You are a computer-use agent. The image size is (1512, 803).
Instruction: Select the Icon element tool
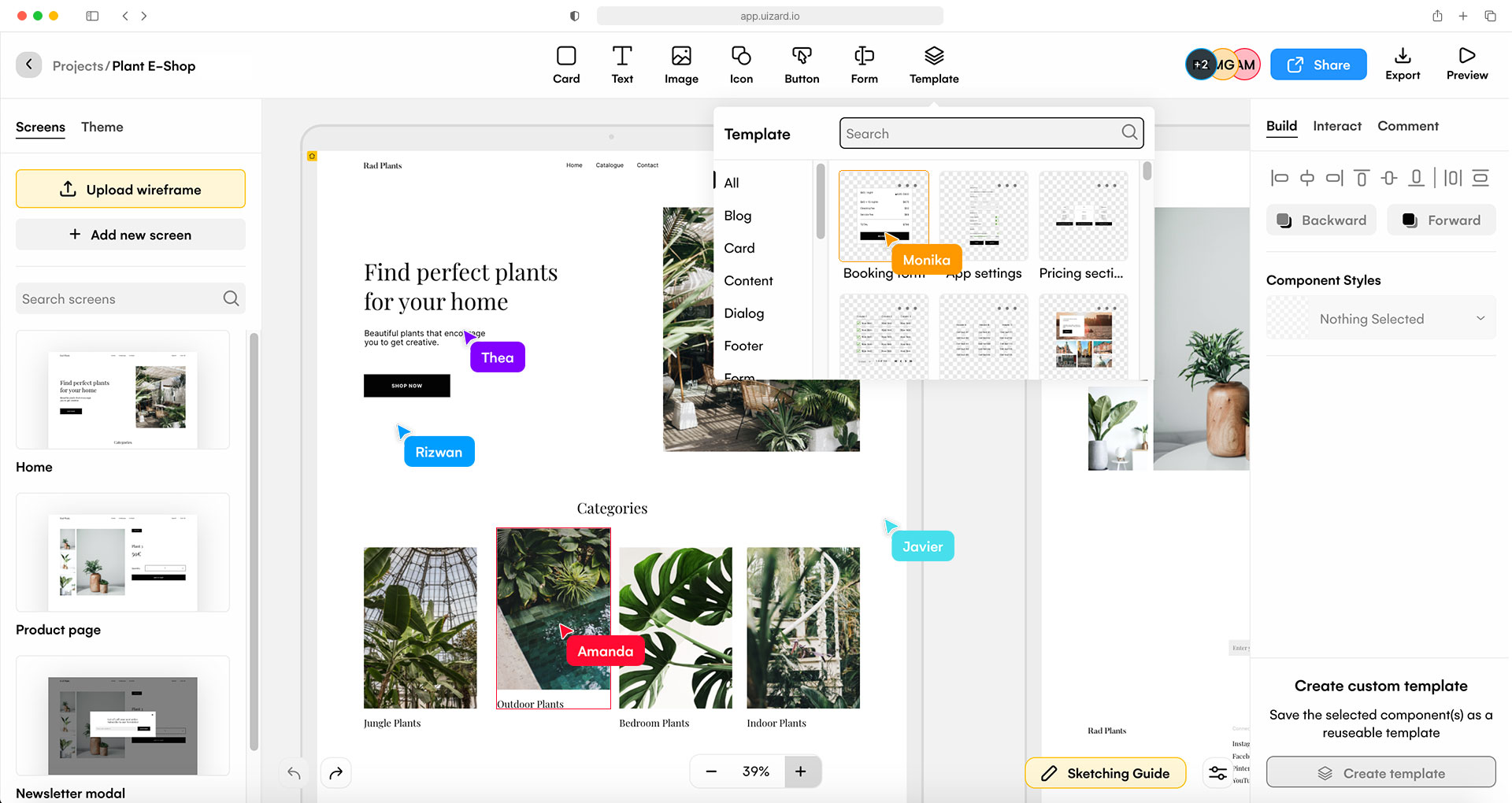[741, 64]
